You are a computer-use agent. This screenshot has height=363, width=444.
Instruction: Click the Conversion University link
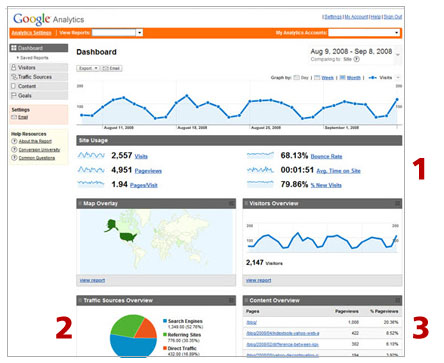[39, 149]
